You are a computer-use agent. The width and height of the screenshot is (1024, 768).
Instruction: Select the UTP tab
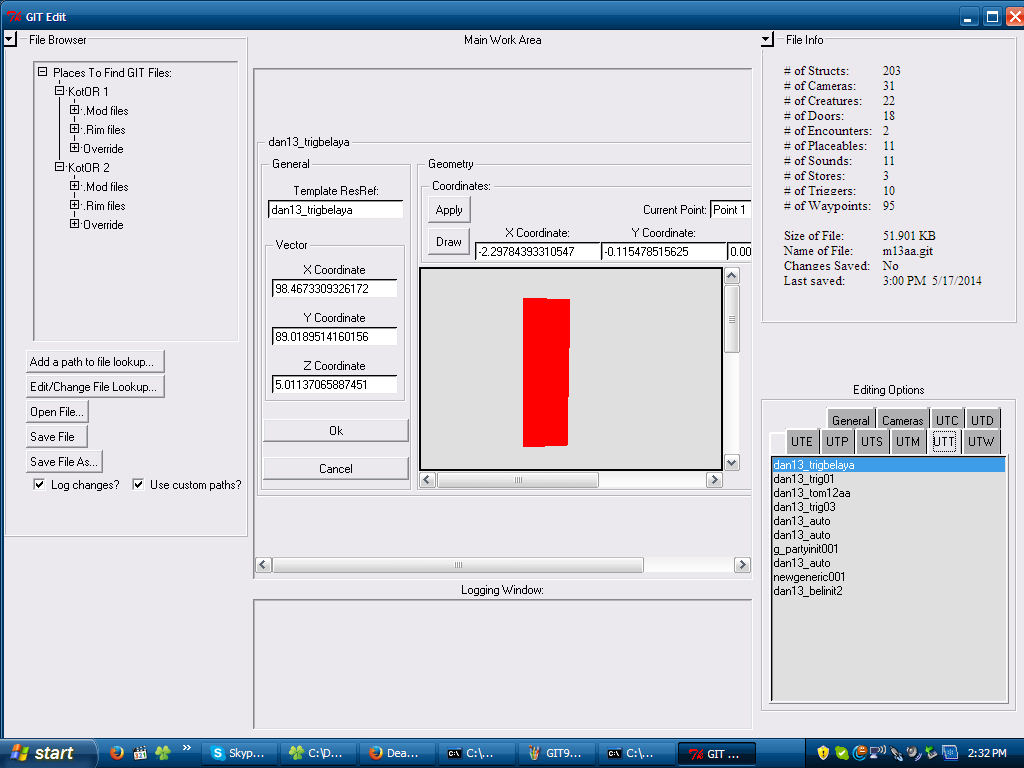(837, 441)
